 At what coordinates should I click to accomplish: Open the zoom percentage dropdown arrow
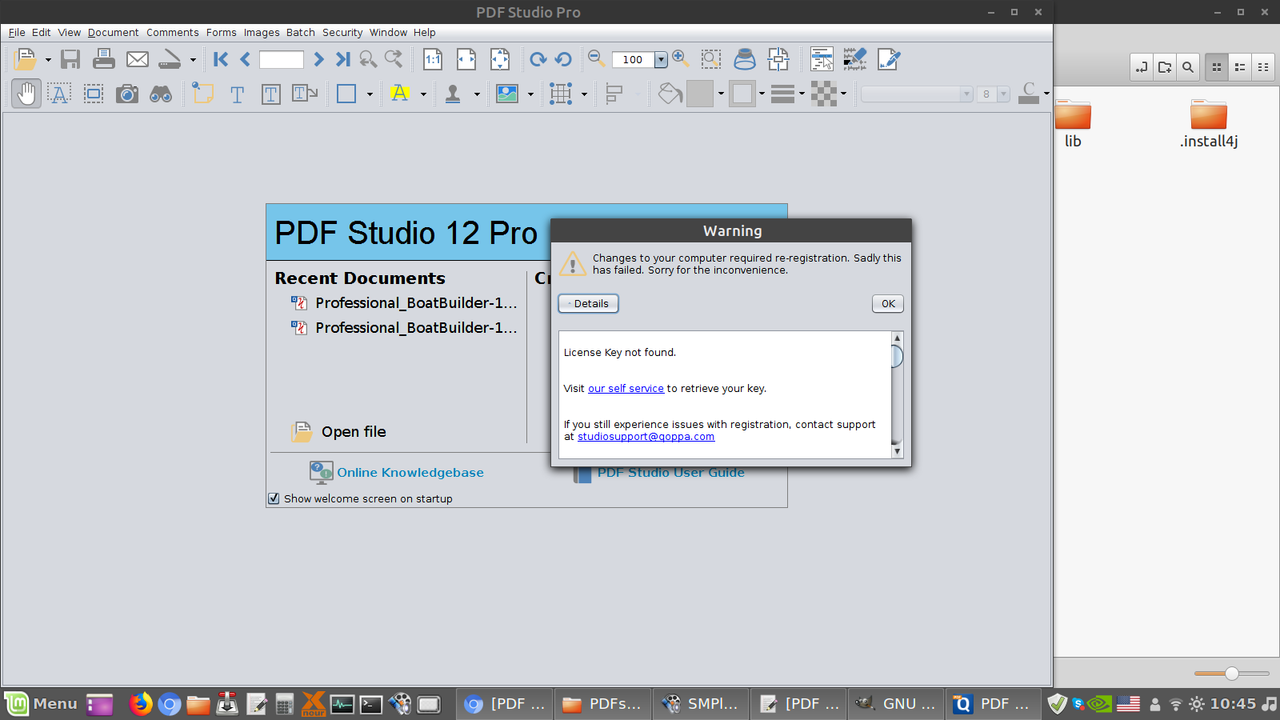coord(661,60)
